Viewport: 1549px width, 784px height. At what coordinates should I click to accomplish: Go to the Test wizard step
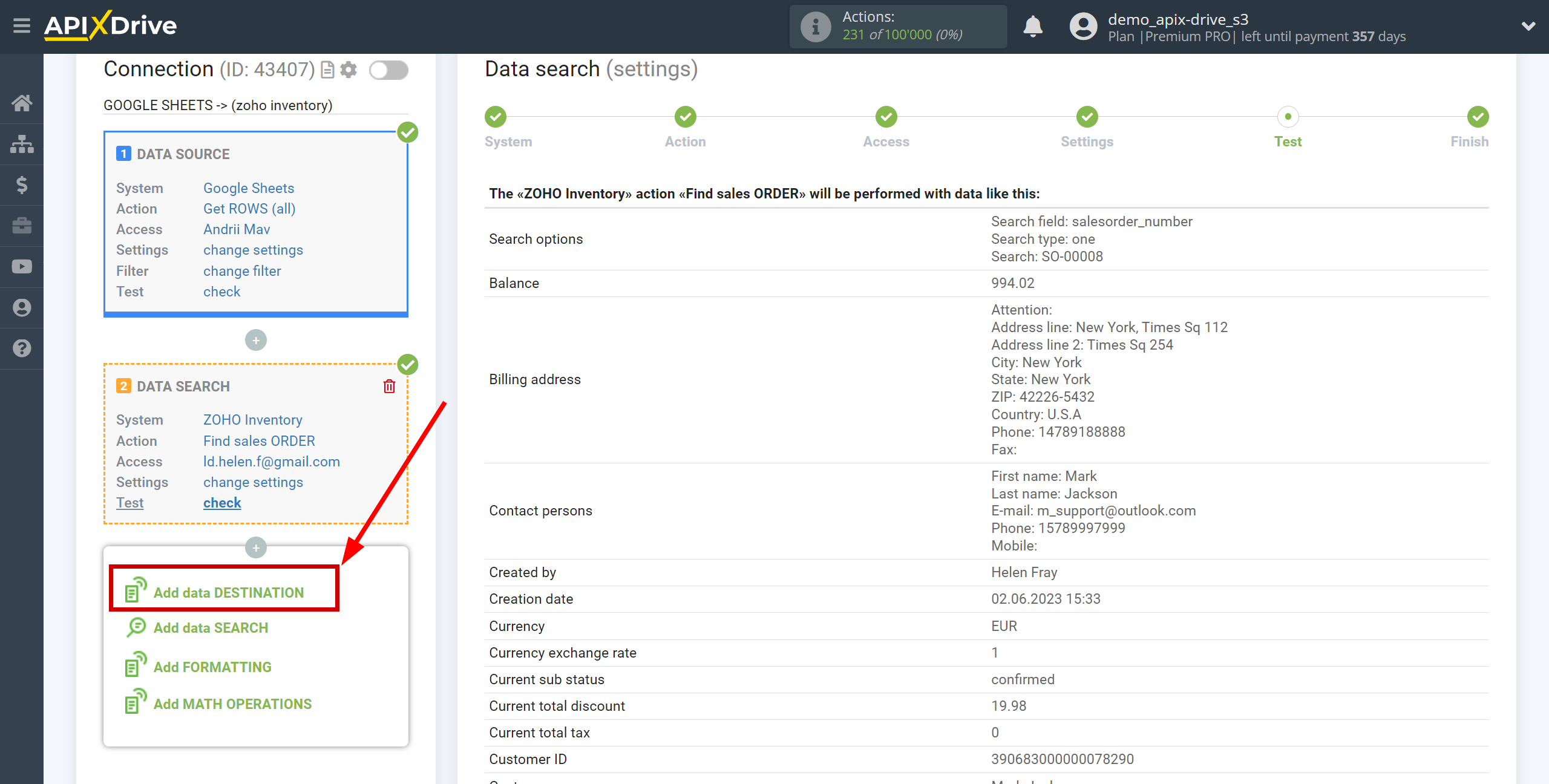[1288, 117]
